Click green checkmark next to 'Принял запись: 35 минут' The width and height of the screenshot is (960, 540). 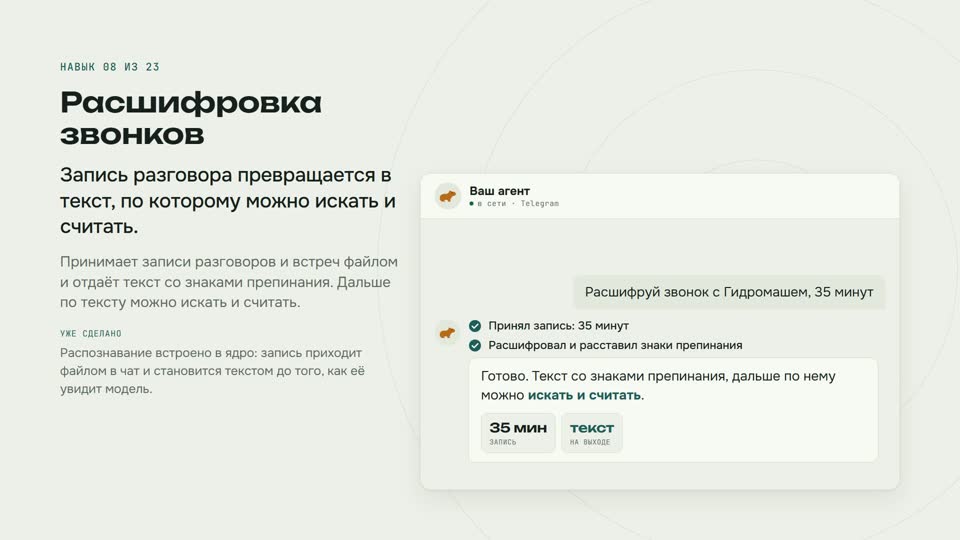click(x=475, y=326)
